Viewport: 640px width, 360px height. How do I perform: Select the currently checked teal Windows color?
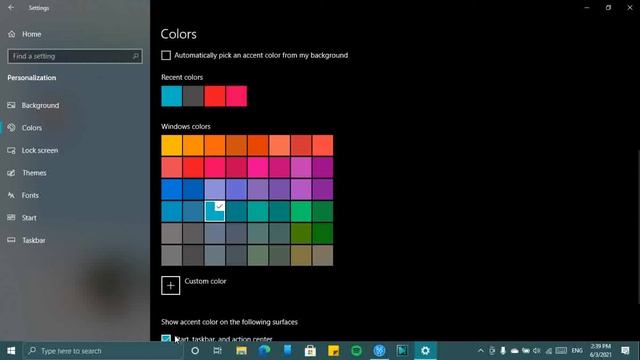click(215, 211)
